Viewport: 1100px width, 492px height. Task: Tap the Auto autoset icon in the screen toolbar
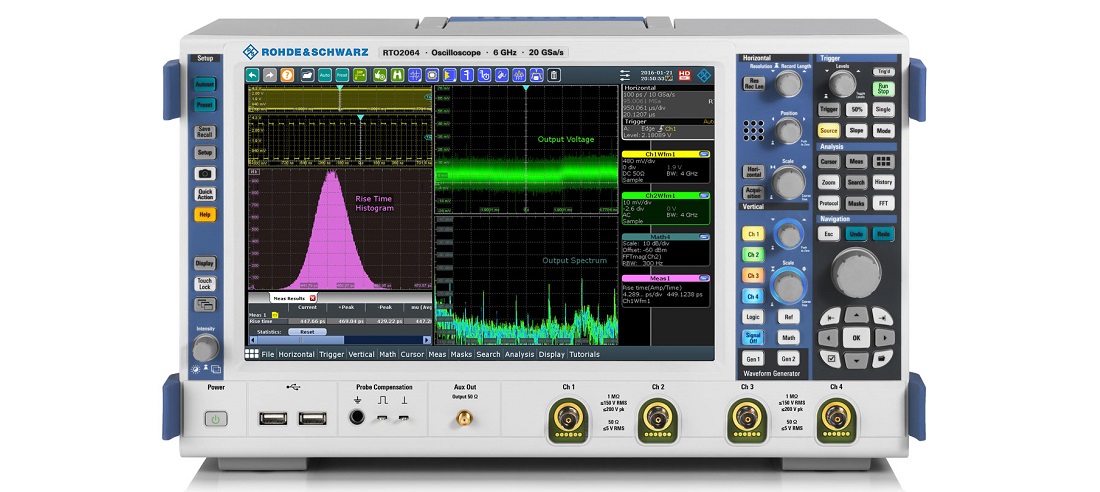324,75
